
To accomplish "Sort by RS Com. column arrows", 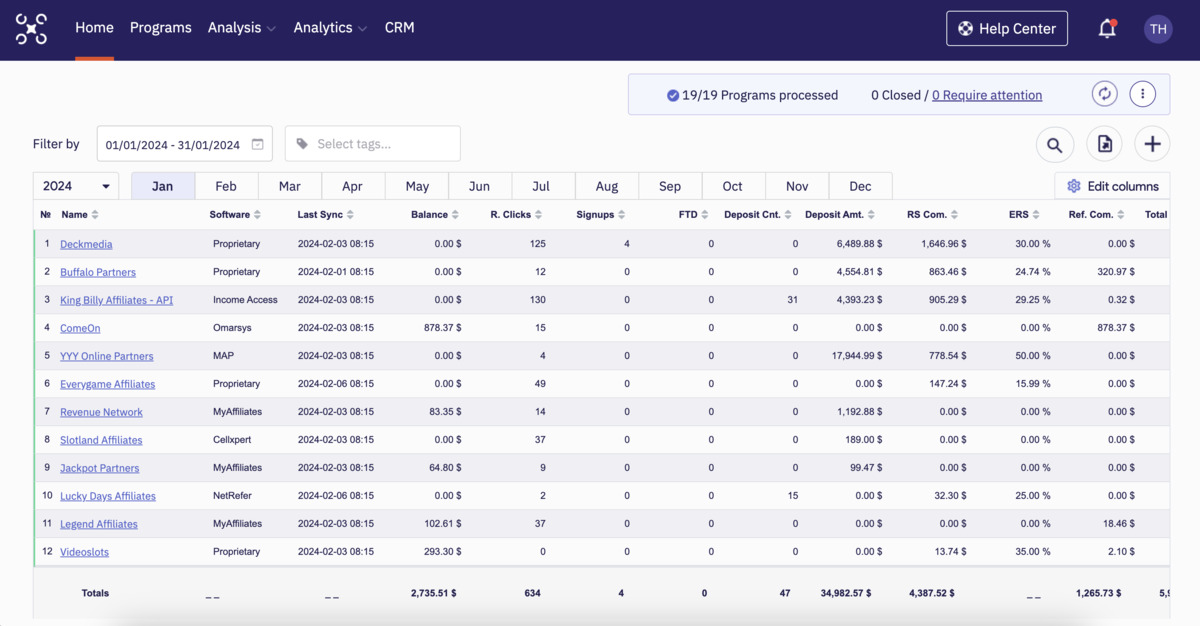I will pos(955,215).
